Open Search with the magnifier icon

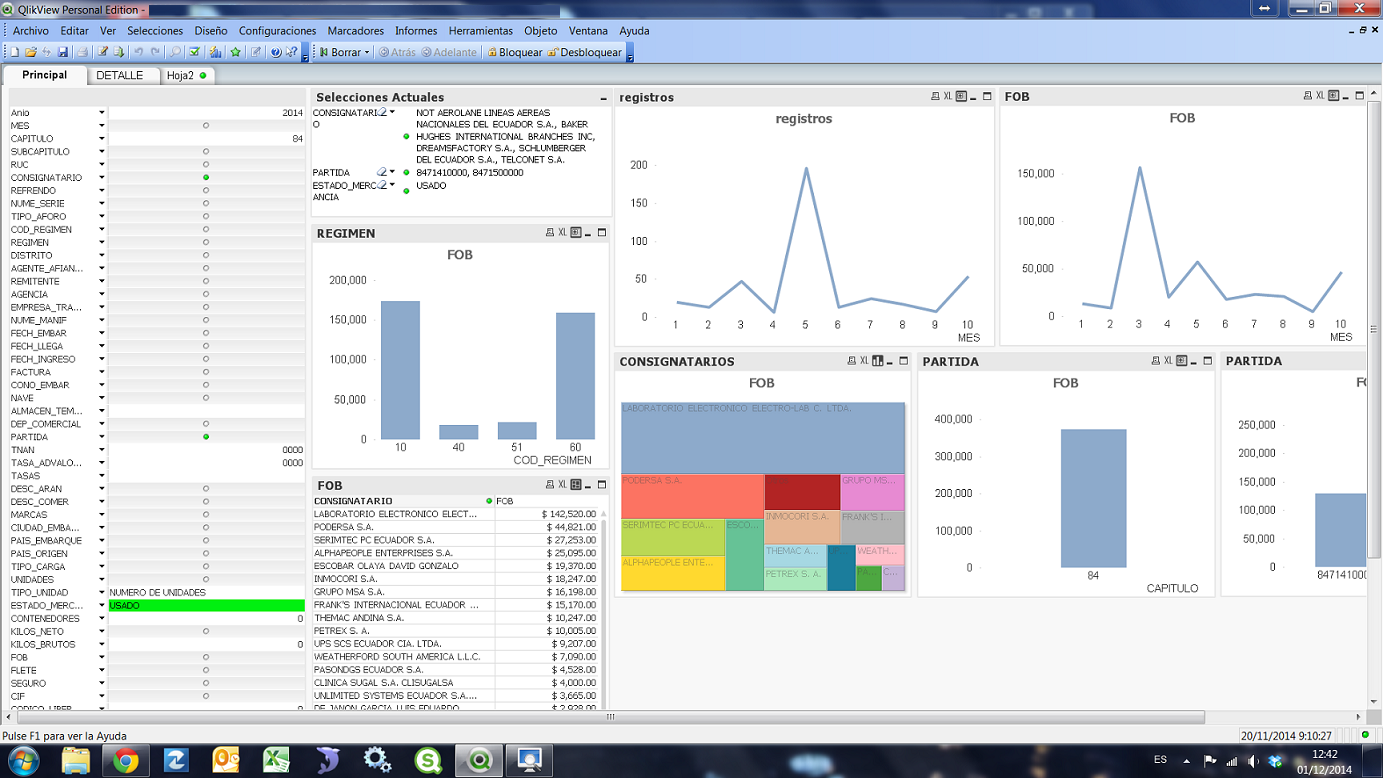click(x=175, y=52)
